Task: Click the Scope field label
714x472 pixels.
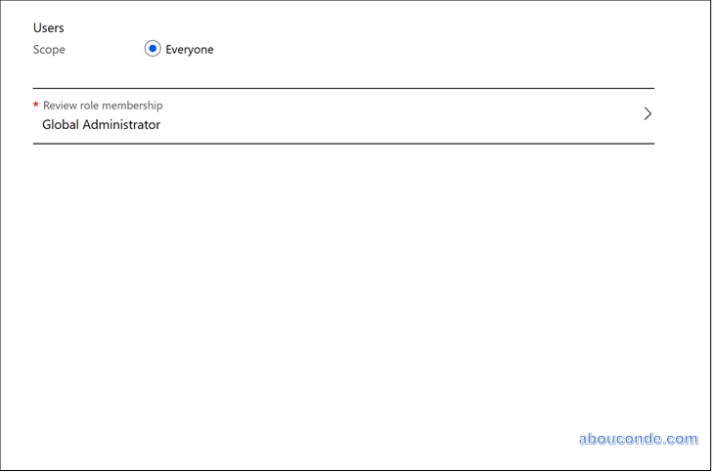Action: pos(49,49)
